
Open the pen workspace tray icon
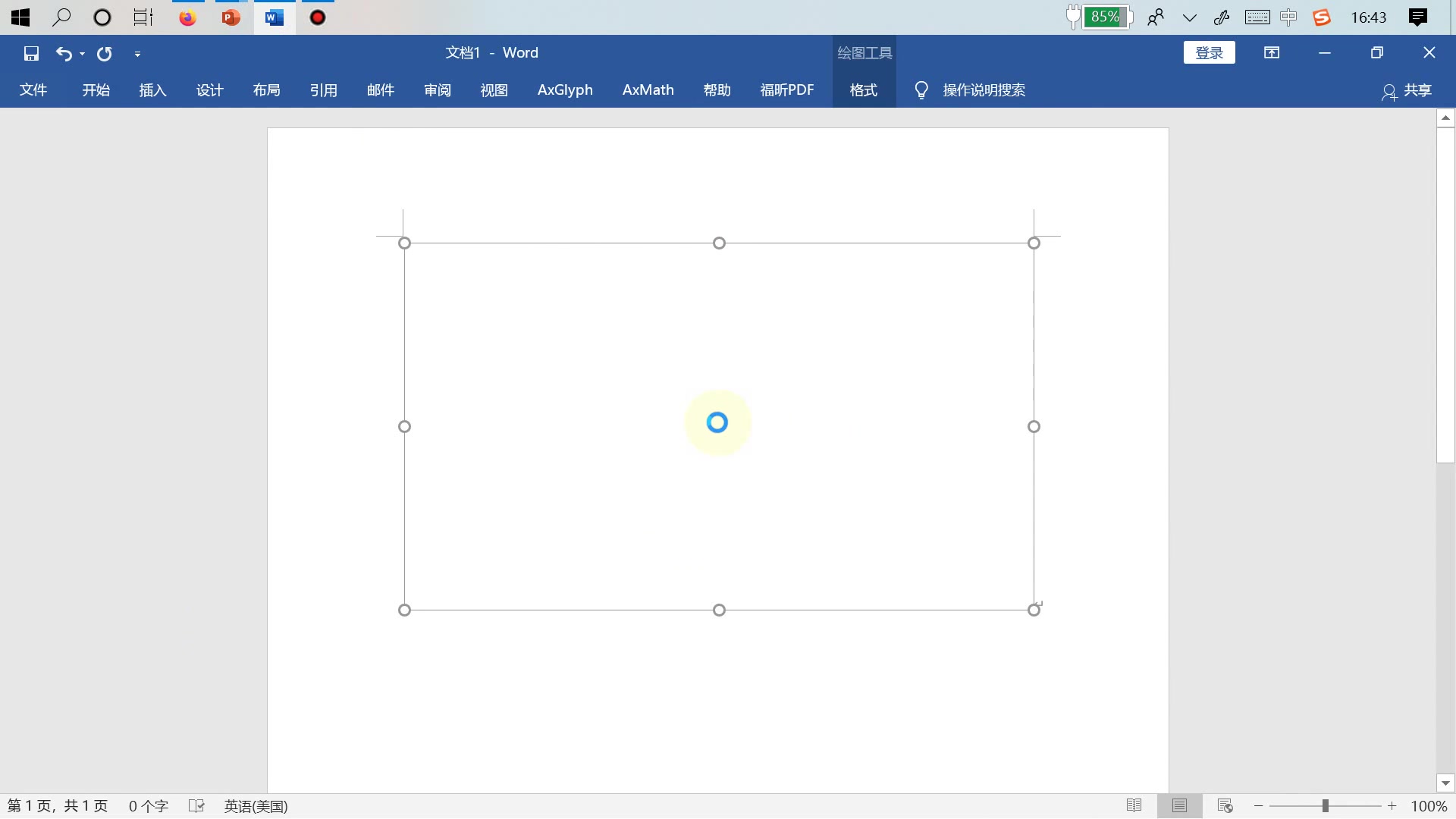tap(1222, 17)
